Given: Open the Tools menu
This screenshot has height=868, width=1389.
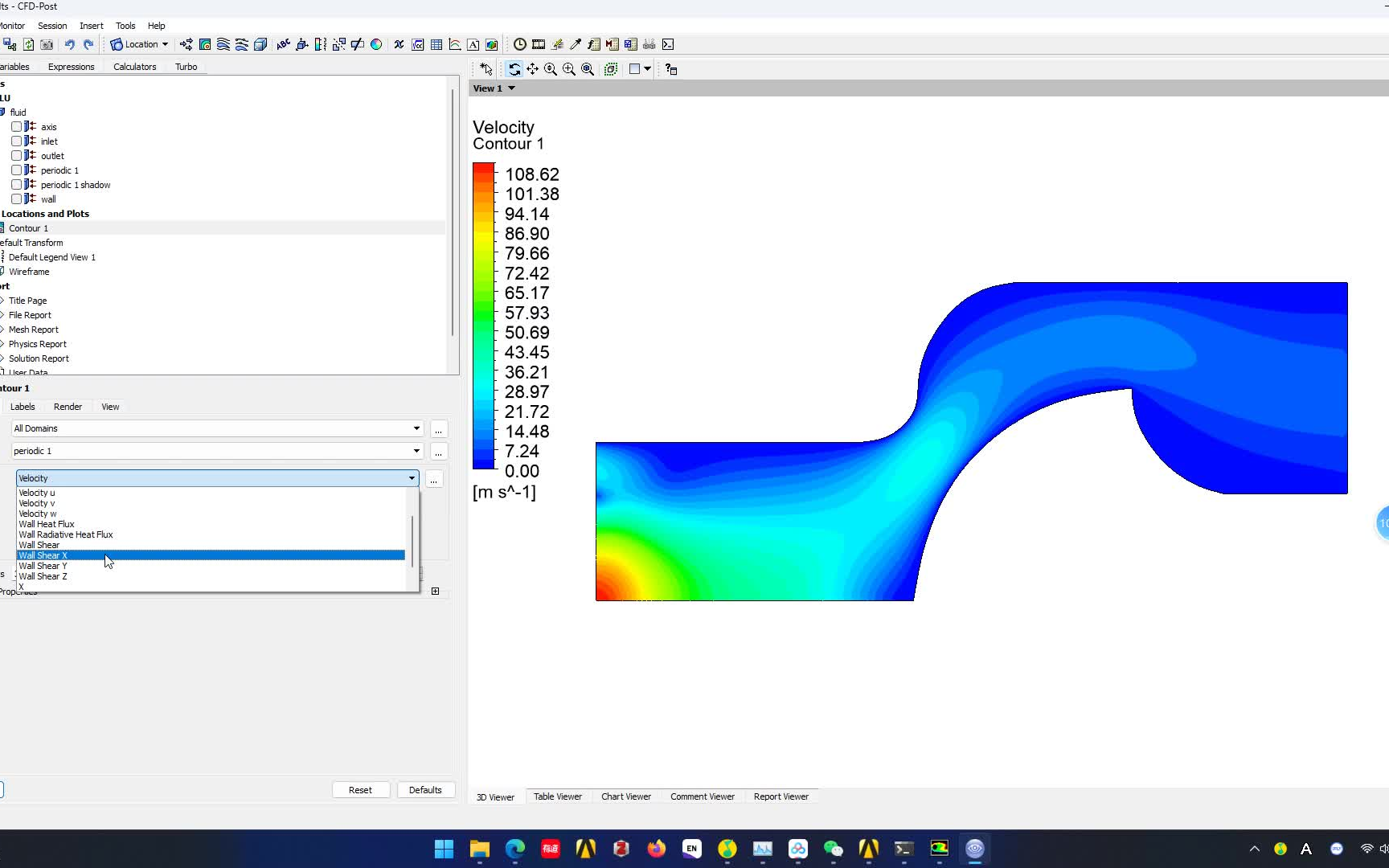Looking at the screenshot, I should (125, 25).
